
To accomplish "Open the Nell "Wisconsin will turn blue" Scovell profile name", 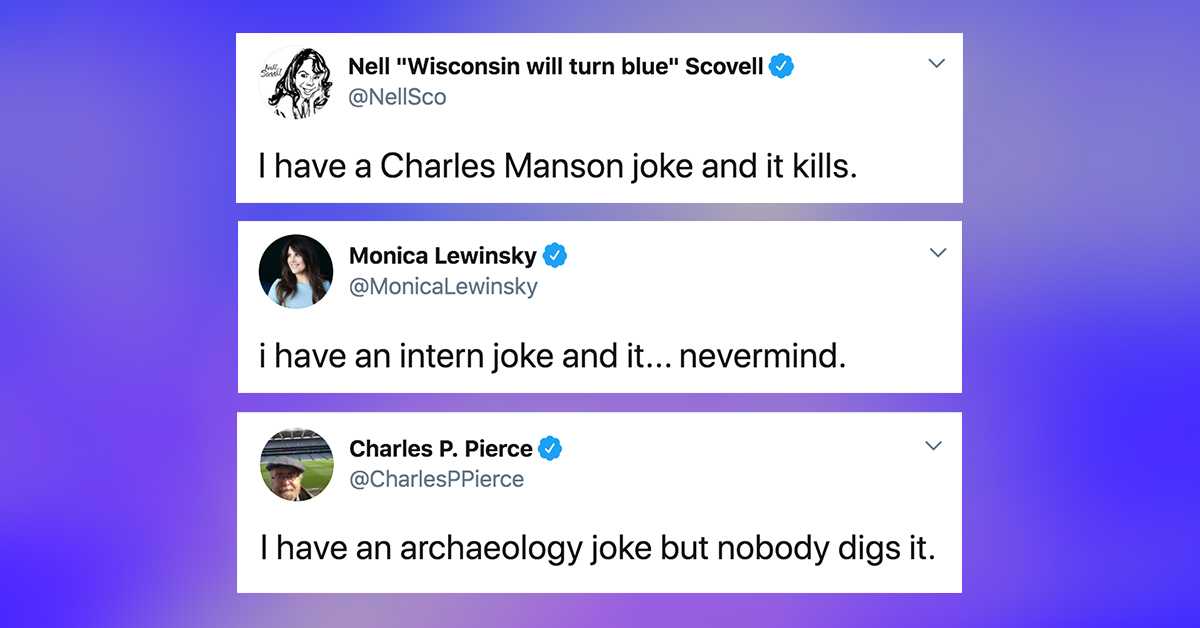I will click(x=555, y=67).
